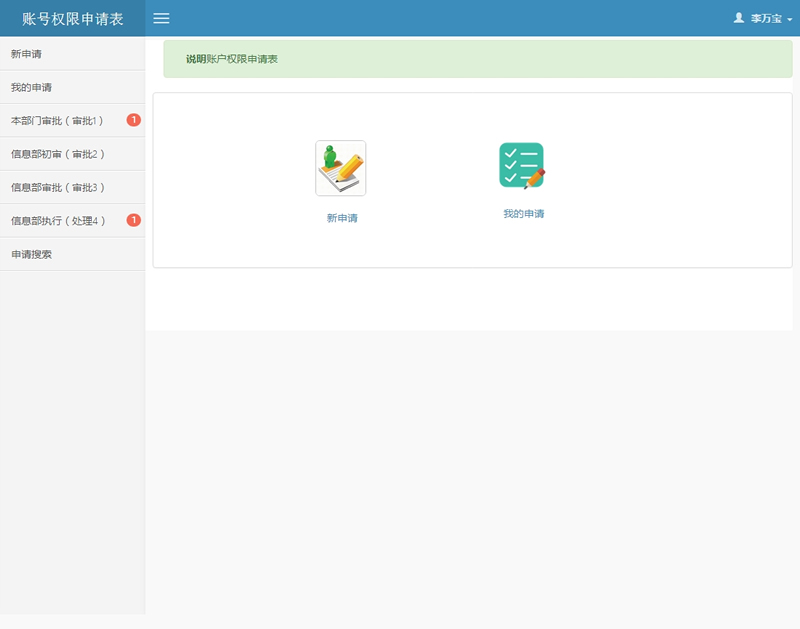The width and height of the screenshot is (800, 629).
Task: Open 信息部审批（审批3） in the sidebar
Action: (72, 187)
